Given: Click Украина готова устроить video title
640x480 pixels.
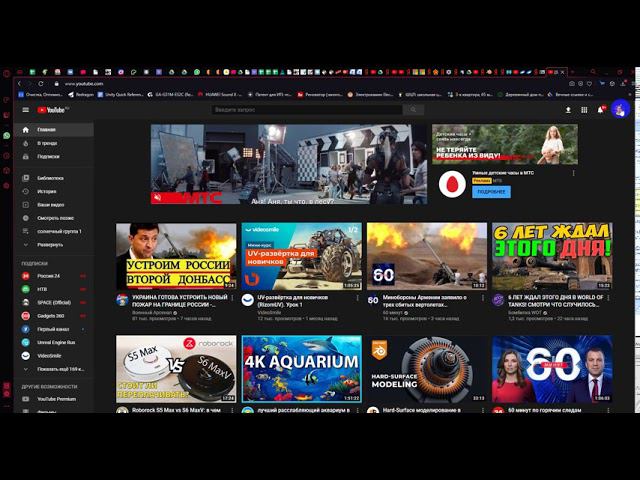Looking at the screenshot, I should [x=180, y=301].
